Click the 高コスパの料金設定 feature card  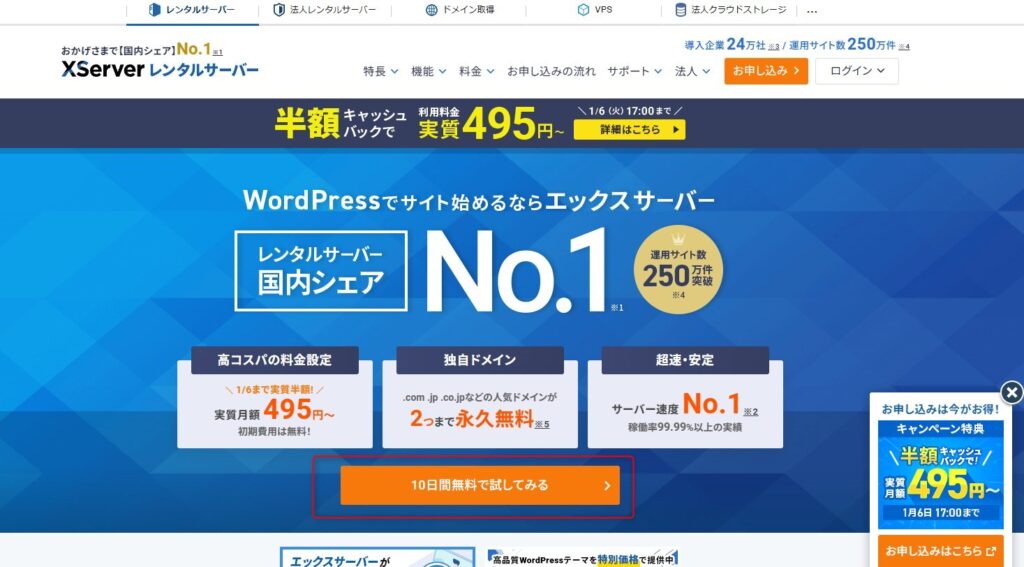[x=274, y=397]
